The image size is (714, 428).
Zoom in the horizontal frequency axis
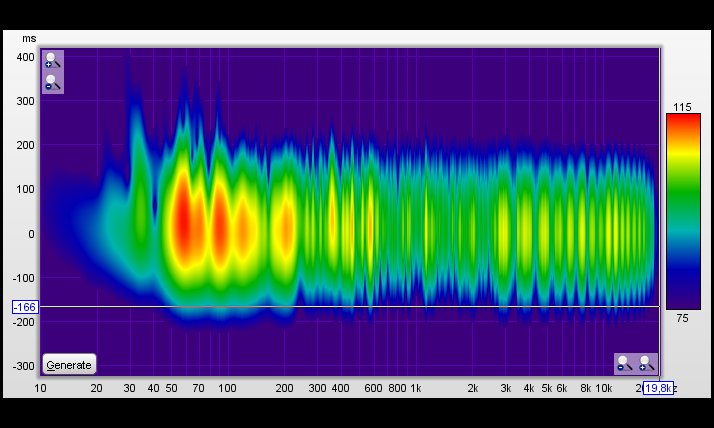pyautogui.click(x=646, y=363)
